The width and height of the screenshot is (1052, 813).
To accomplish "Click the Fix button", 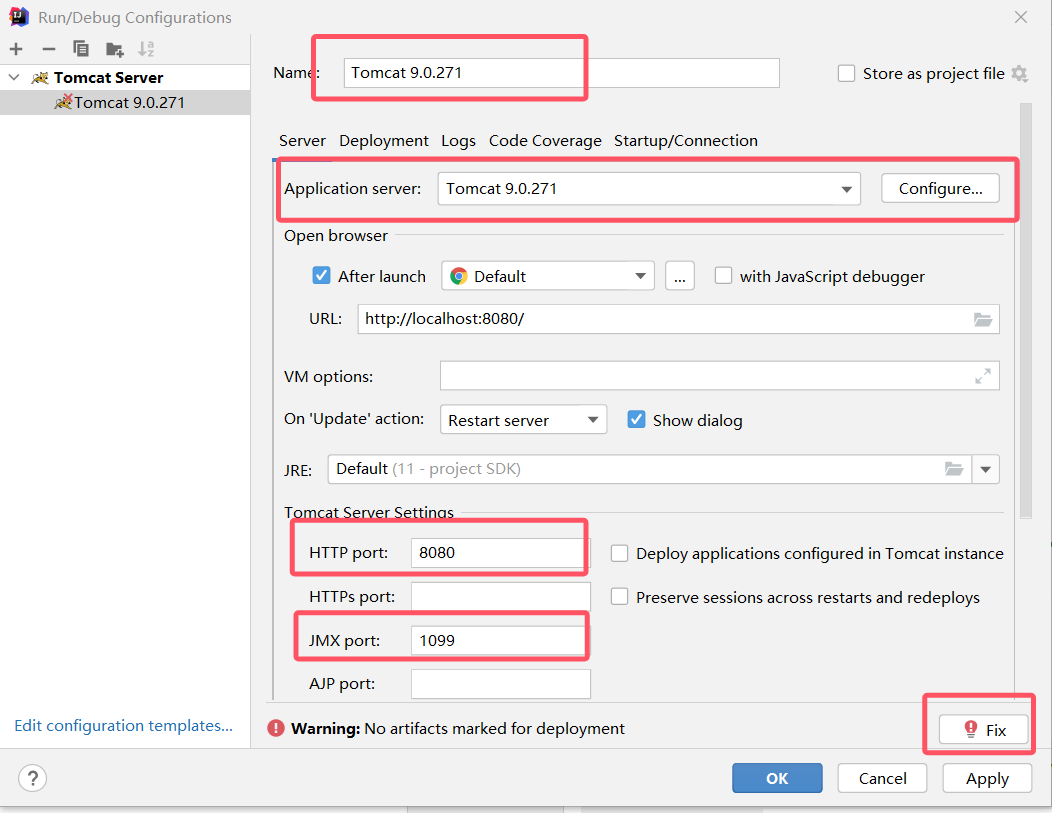I will [984, 730].
